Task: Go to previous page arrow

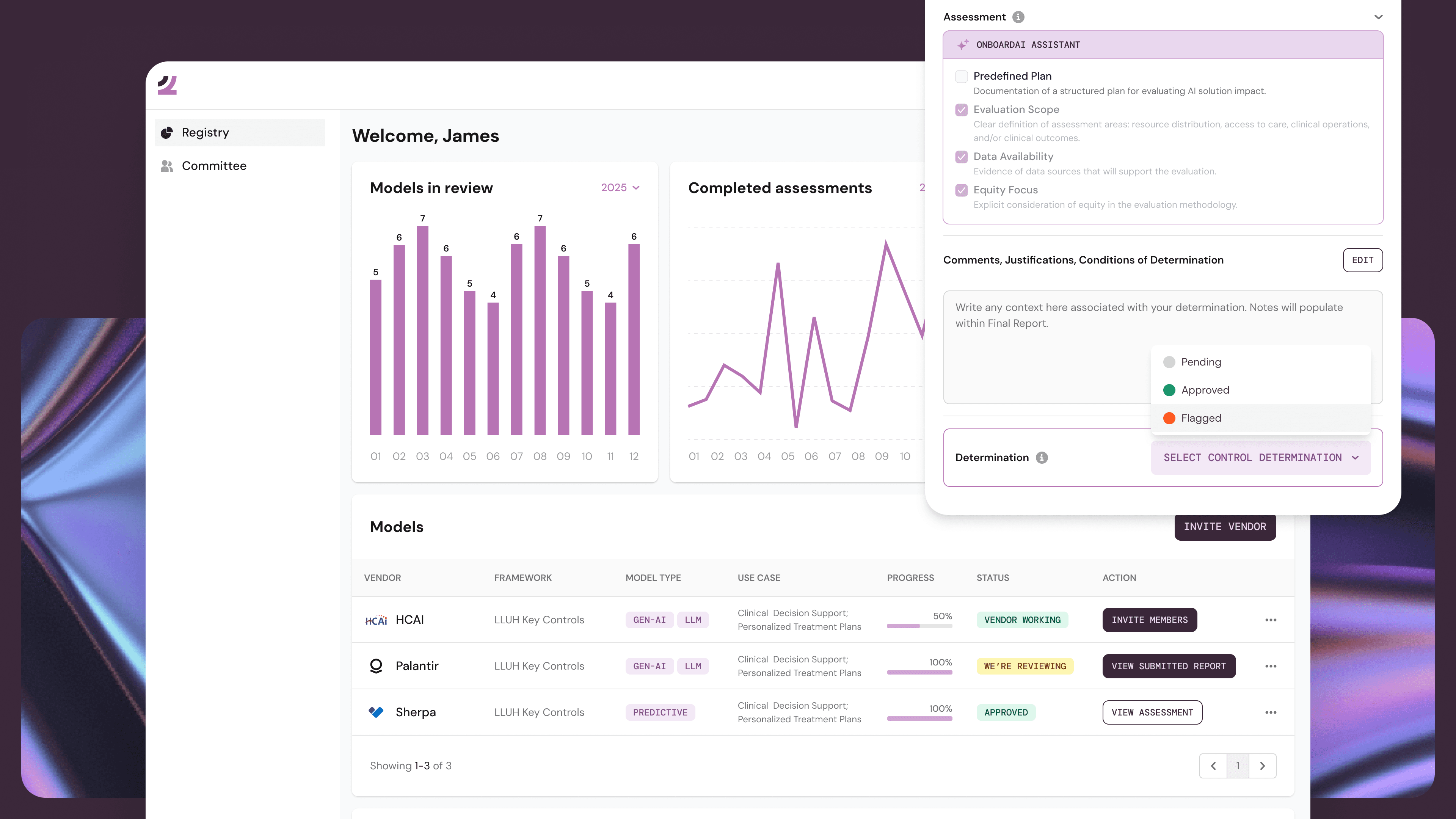Action: point(1213,765)
